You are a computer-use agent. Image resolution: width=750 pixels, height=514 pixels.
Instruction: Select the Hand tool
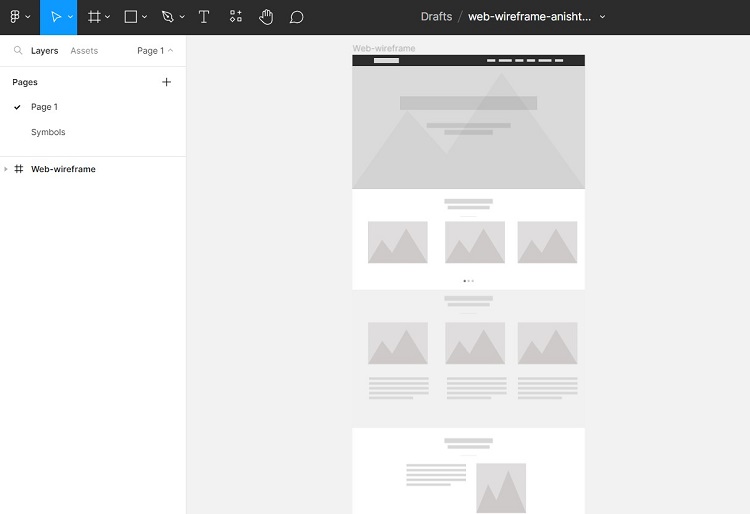coord(266,17)
